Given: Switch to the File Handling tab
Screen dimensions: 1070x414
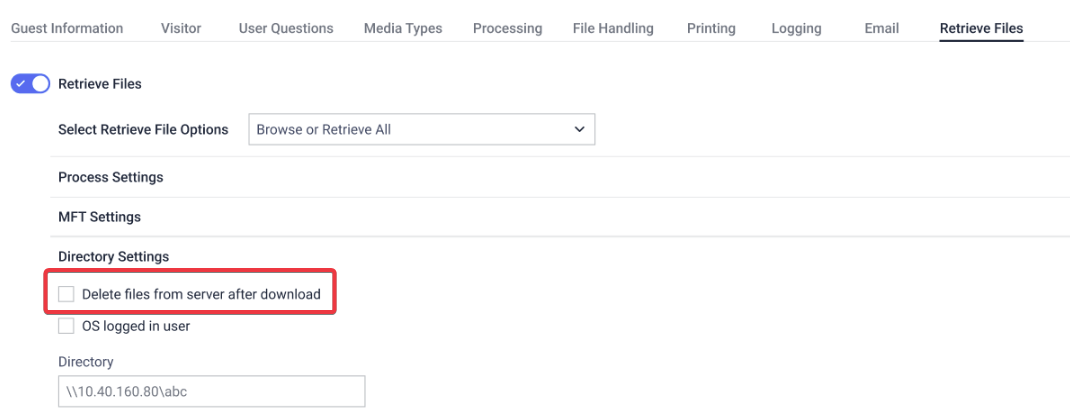Looking at the screenshot, I should [x=613, y=28].
